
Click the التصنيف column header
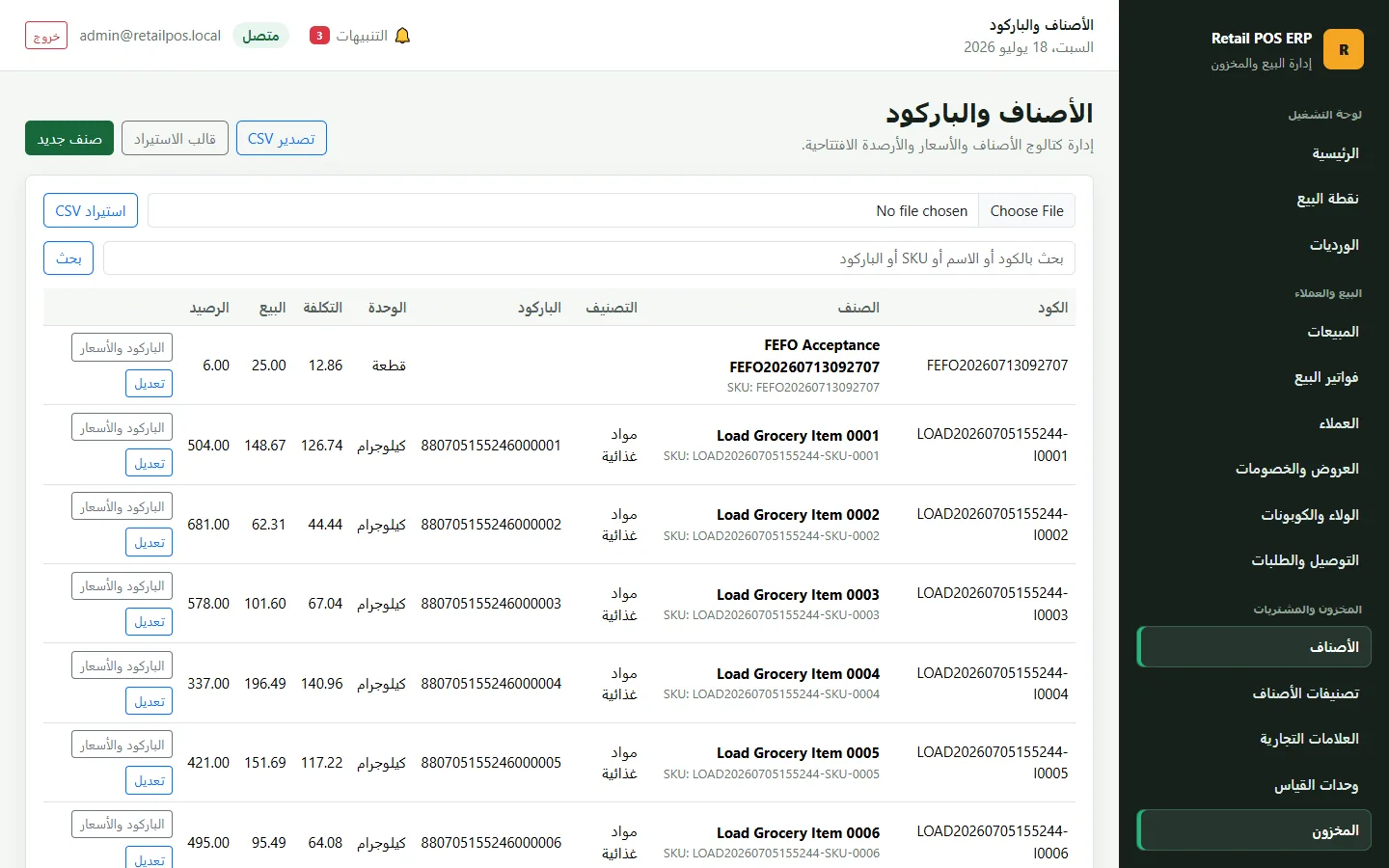click(x=612, y=307)
